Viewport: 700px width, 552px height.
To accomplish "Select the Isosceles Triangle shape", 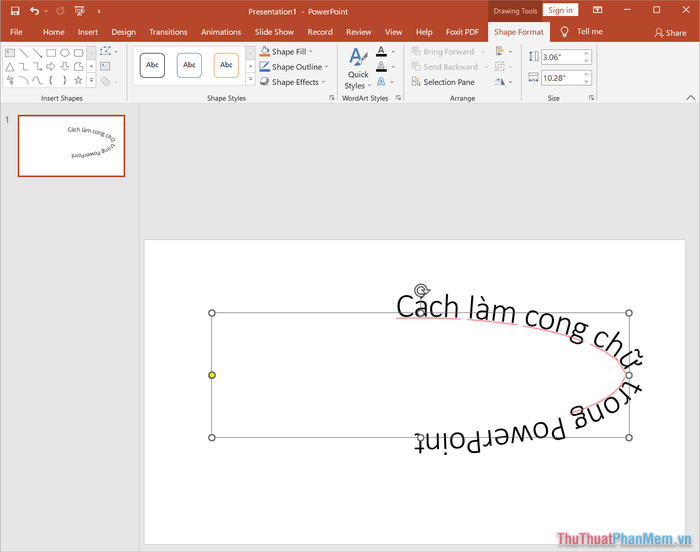I will pyautogui.click(x=10, y=67).
